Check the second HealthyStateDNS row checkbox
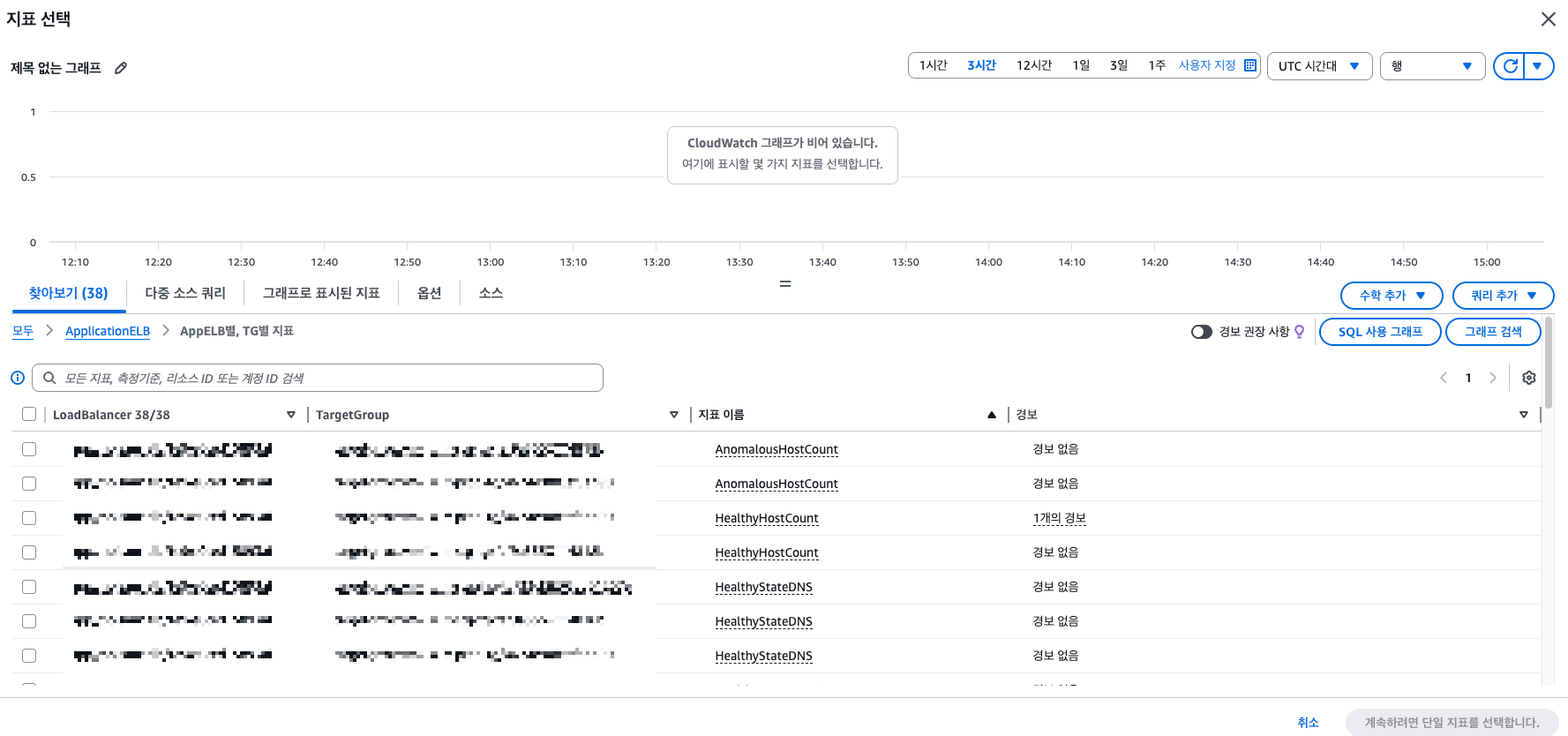The height and width of the screenshot is (736, 1568). pos(29,621)
